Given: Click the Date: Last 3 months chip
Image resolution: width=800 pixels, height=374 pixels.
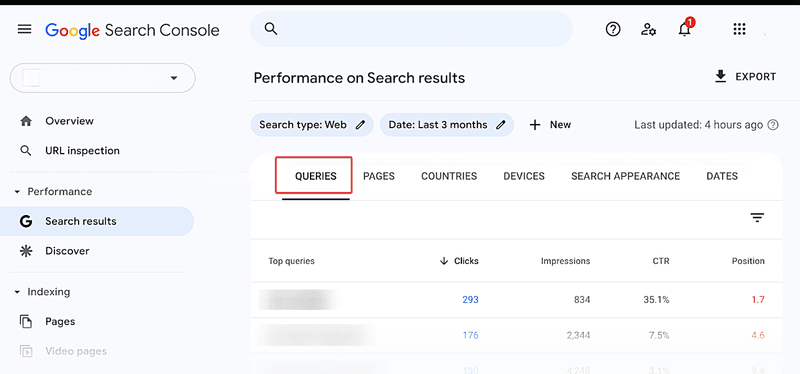Looking at the screenshot, I should coord(446,125).
